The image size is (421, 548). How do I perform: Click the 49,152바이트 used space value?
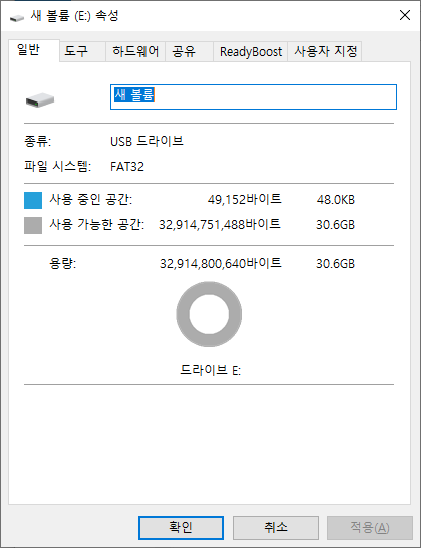(x=245, y=199)
